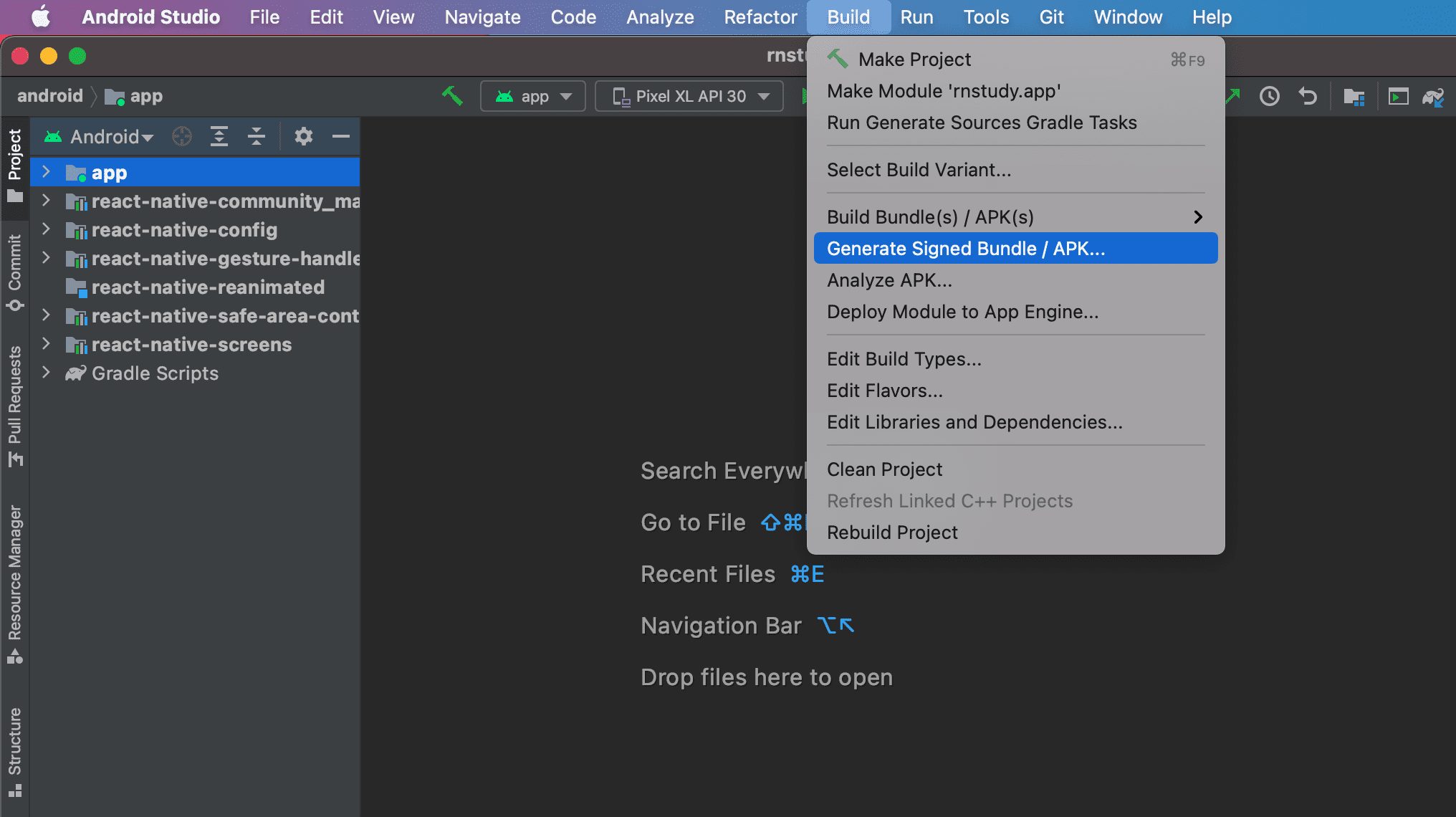Open the app run configuration dropdown
The image size is (1456, 817).
click(x=533, y=96)
